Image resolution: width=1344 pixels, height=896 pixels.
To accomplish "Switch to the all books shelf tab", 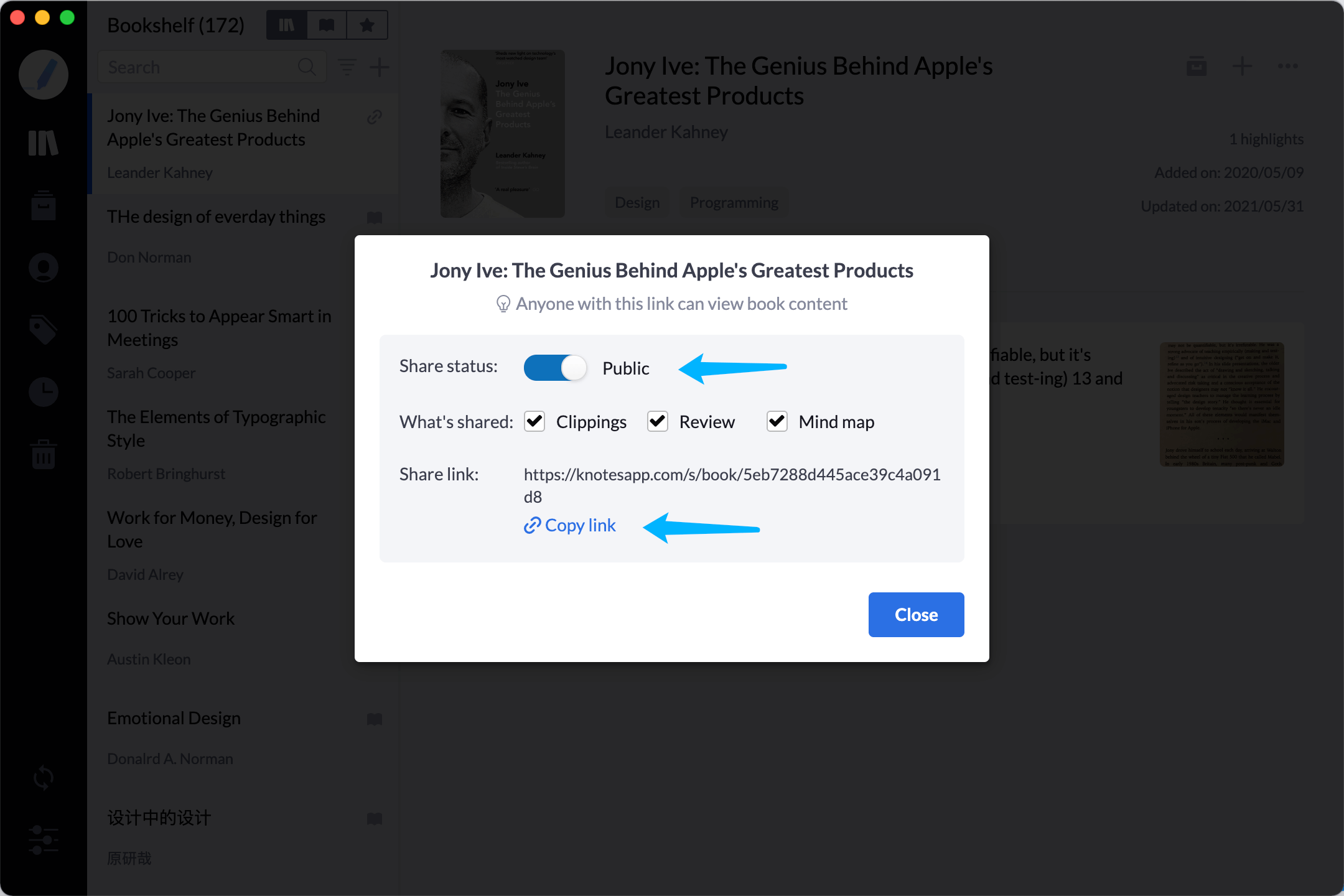I will click(x=287, y=25).
